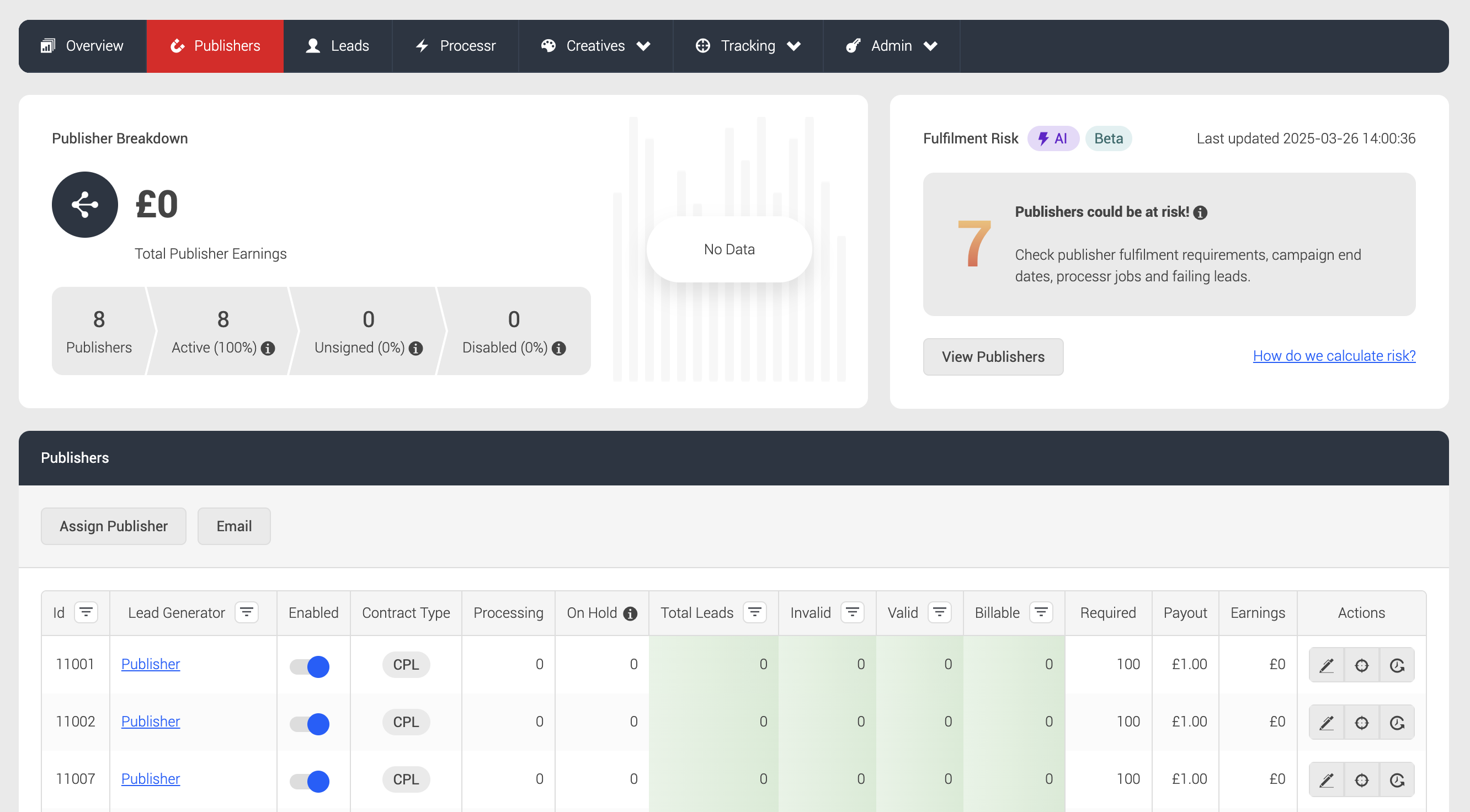Expand the Admin dropdown menu
Image resolution: width=1470 pixels, height=812 pixels.
[x=891, y=46]
